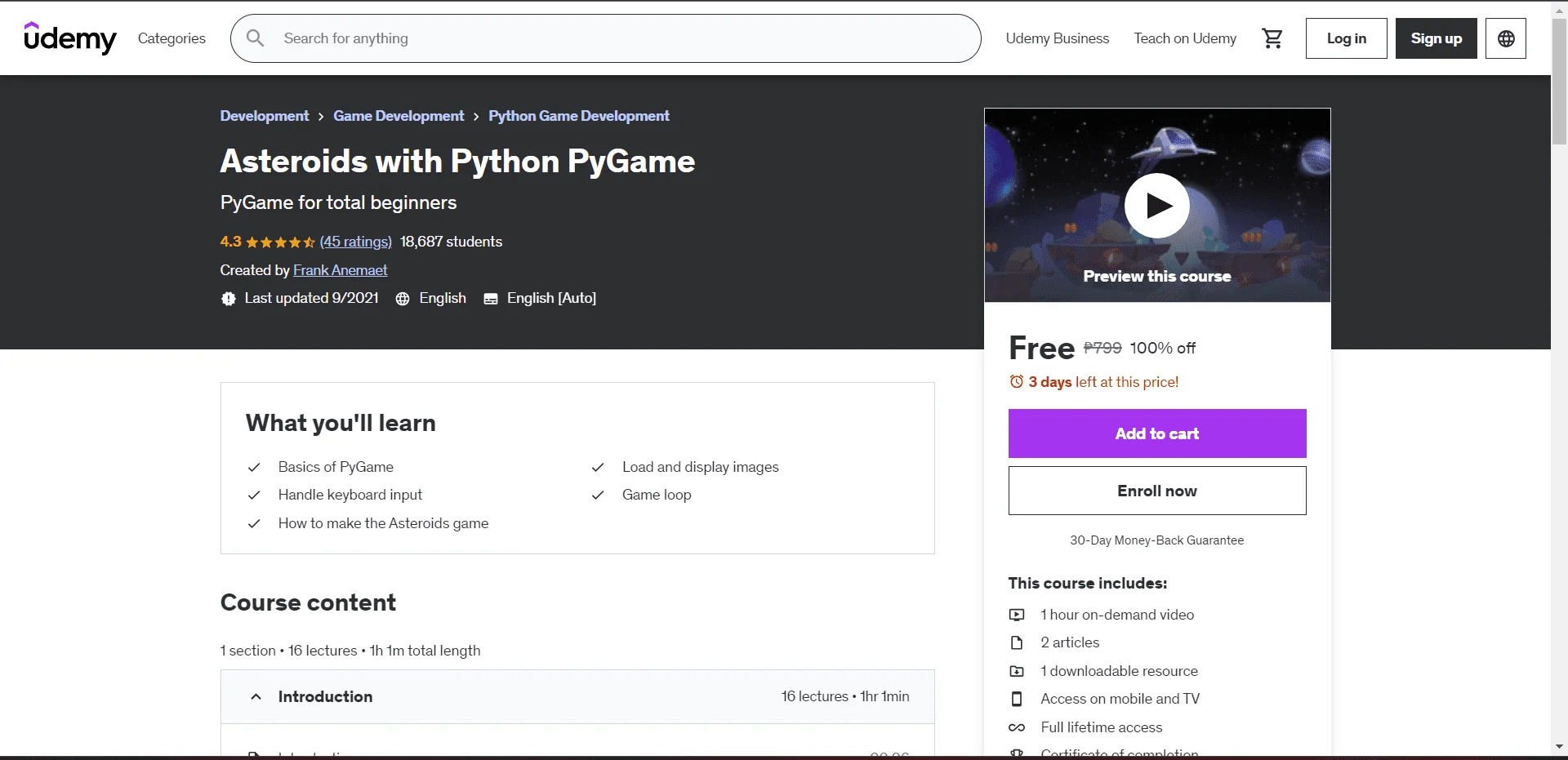Click the download folder icon beside downloadable resource
The image size is (1568, 760).
1017,671
